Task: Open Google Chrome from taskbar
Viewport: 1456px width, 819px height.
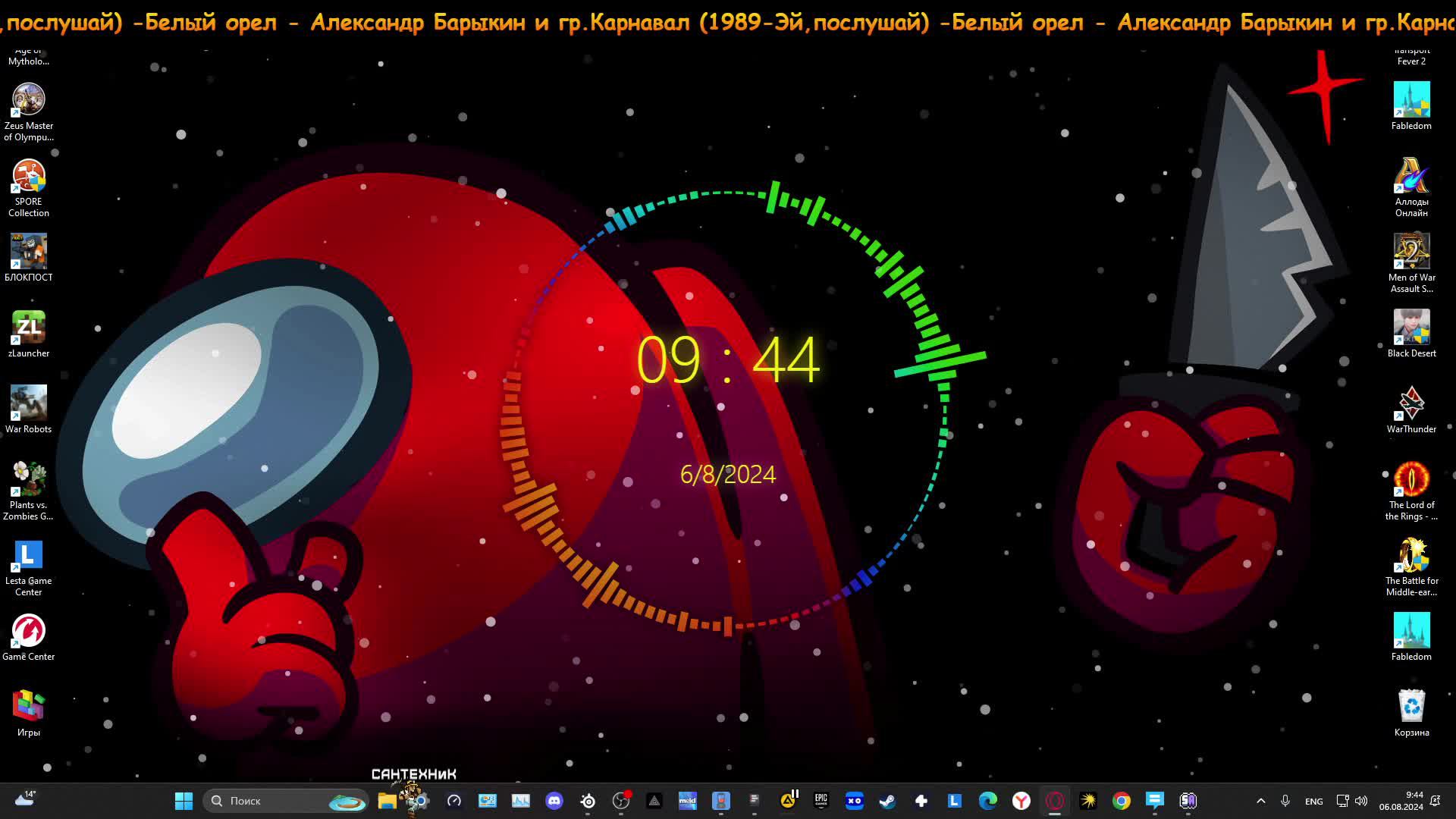Action: [x=1121, y=801]
